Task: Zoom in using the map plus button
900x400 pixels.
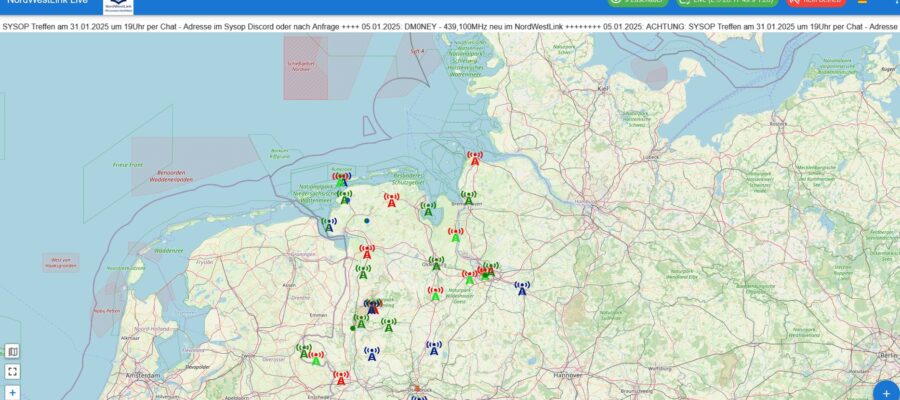Action: (12, 393)
